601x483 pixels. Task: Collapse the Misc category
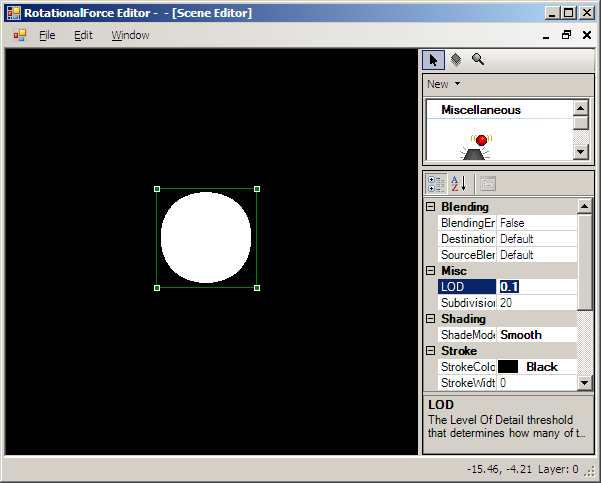point(431,271)
